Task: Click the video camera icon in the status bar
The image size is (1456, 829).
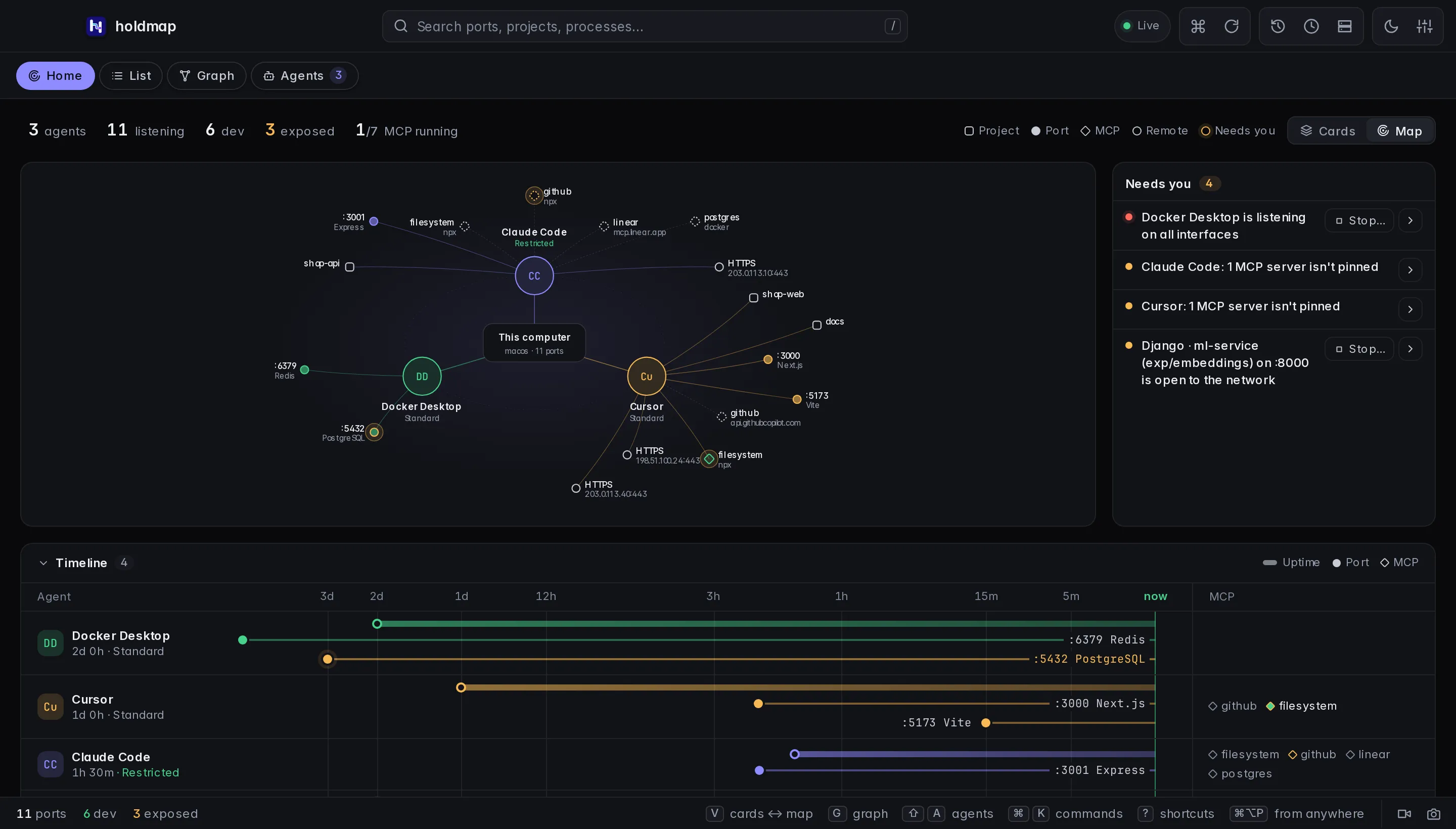Action: tap(1404, 814)
